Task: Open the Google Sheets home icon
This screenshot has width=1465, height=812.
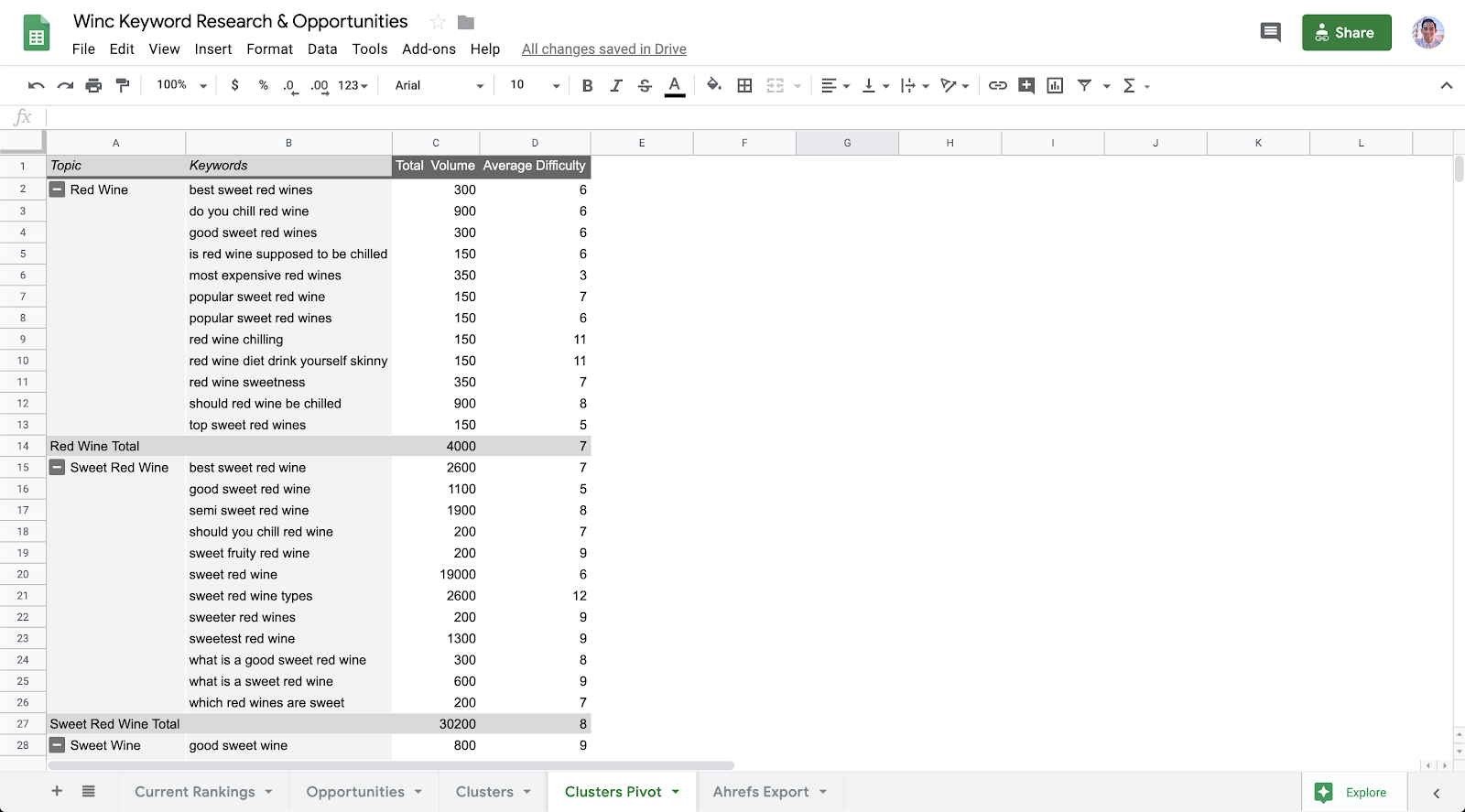Action: [37, 35]
